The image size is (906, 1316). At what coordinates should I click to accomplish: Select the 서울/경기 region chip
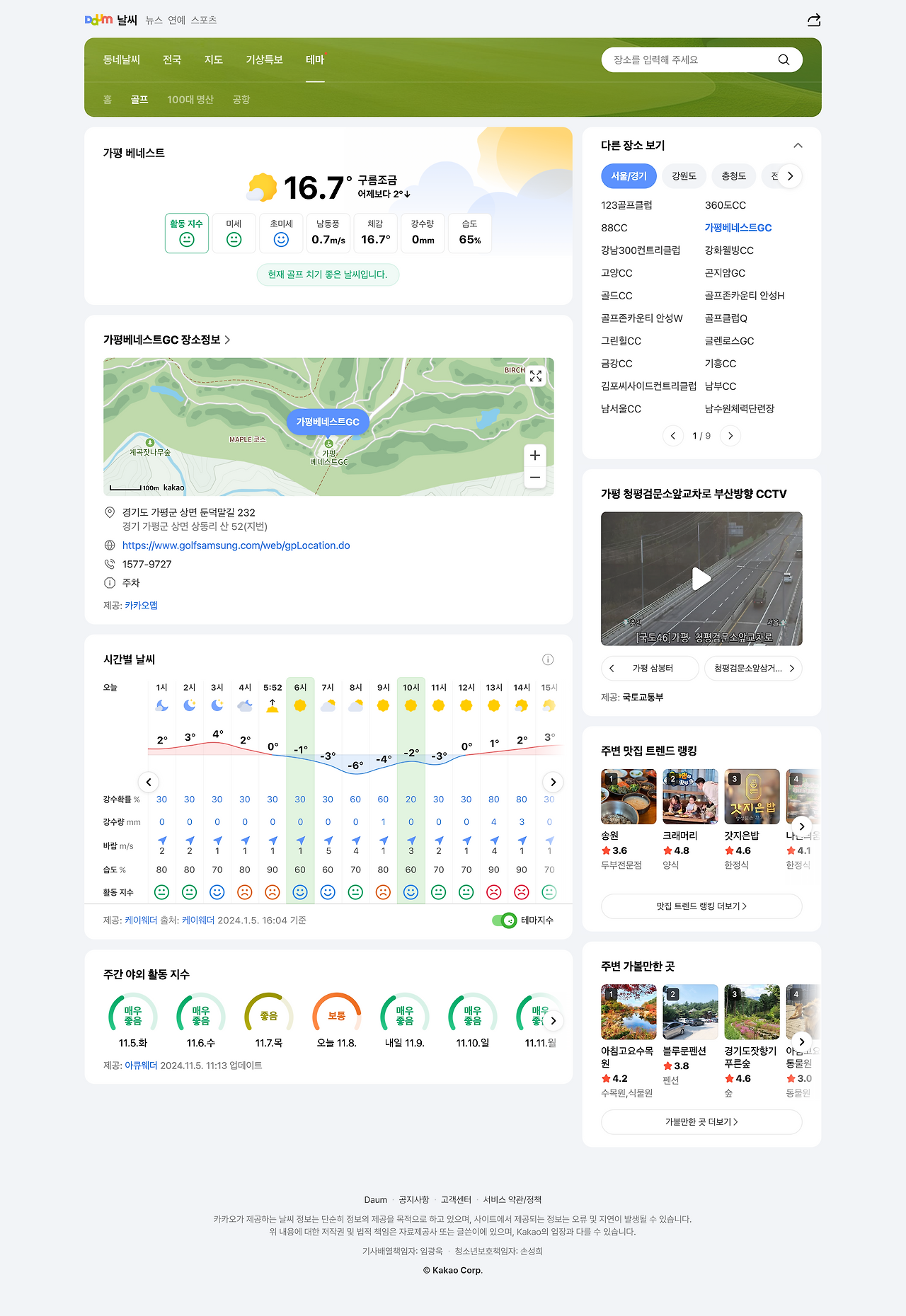click(629, 176)
